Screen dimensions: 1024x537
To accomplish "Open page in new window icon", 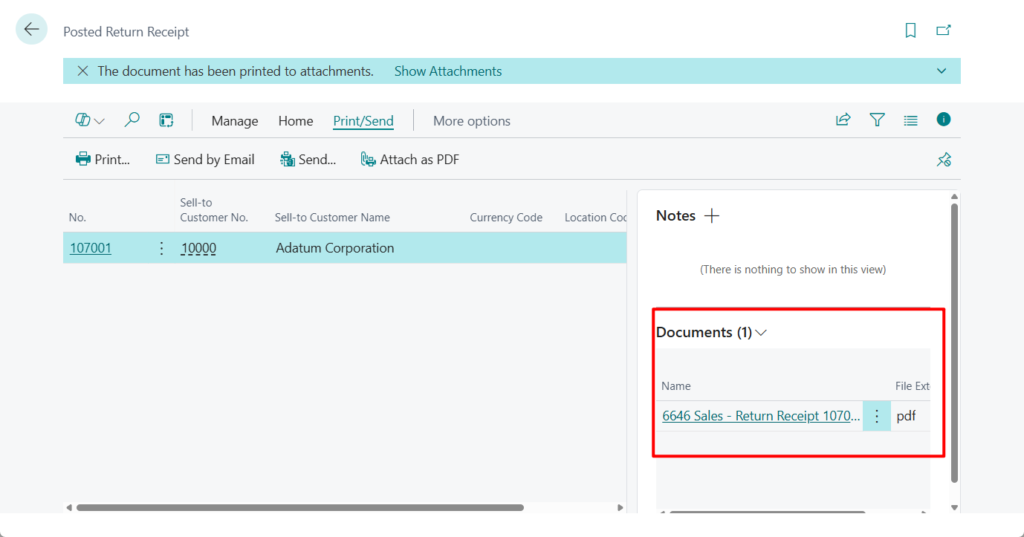I will pos(943,31).
